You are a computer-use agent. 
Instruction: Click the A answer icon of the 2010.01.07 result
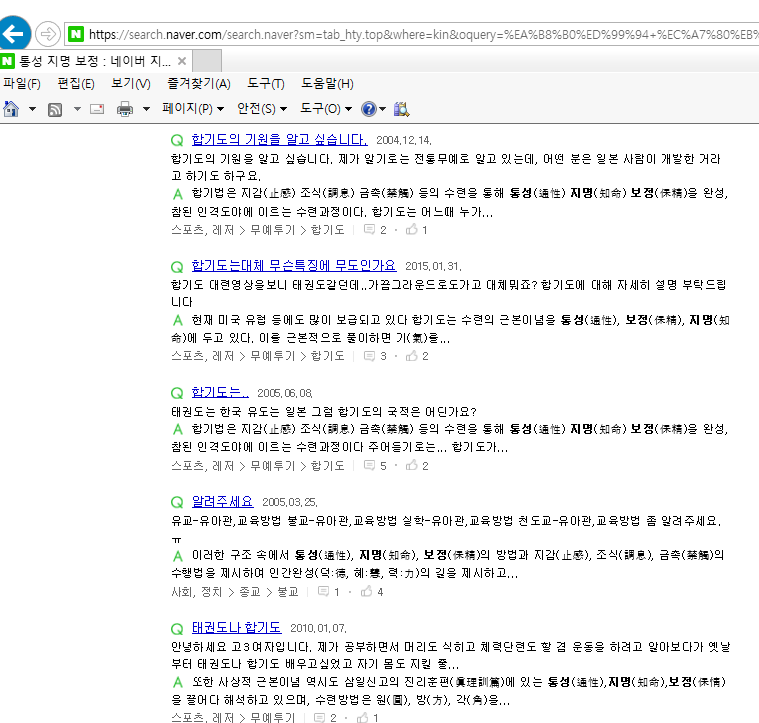(x=178, y=682)
